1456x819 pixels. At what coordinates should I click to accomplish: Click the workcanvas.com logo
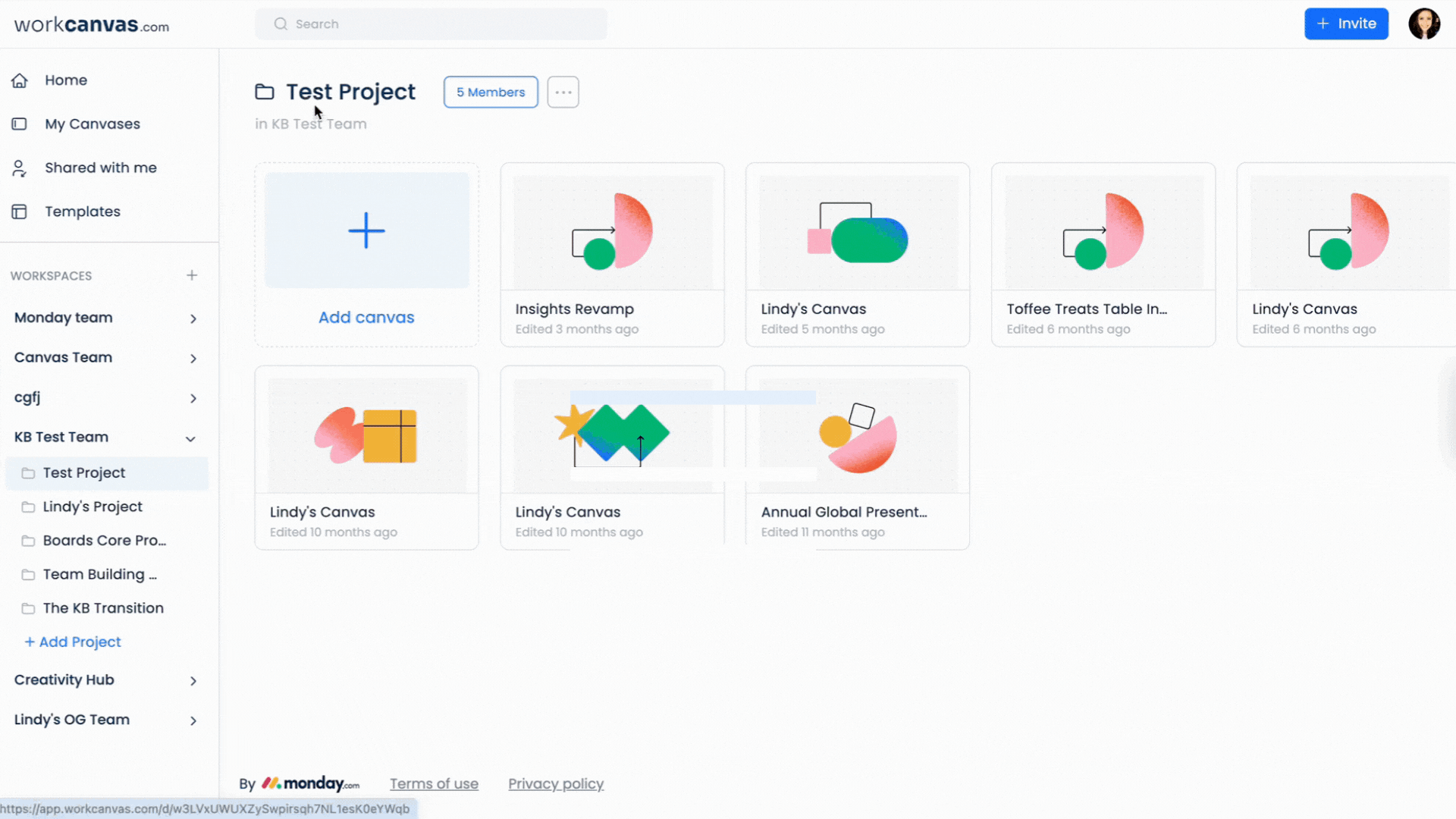click(x=92, y=25)
